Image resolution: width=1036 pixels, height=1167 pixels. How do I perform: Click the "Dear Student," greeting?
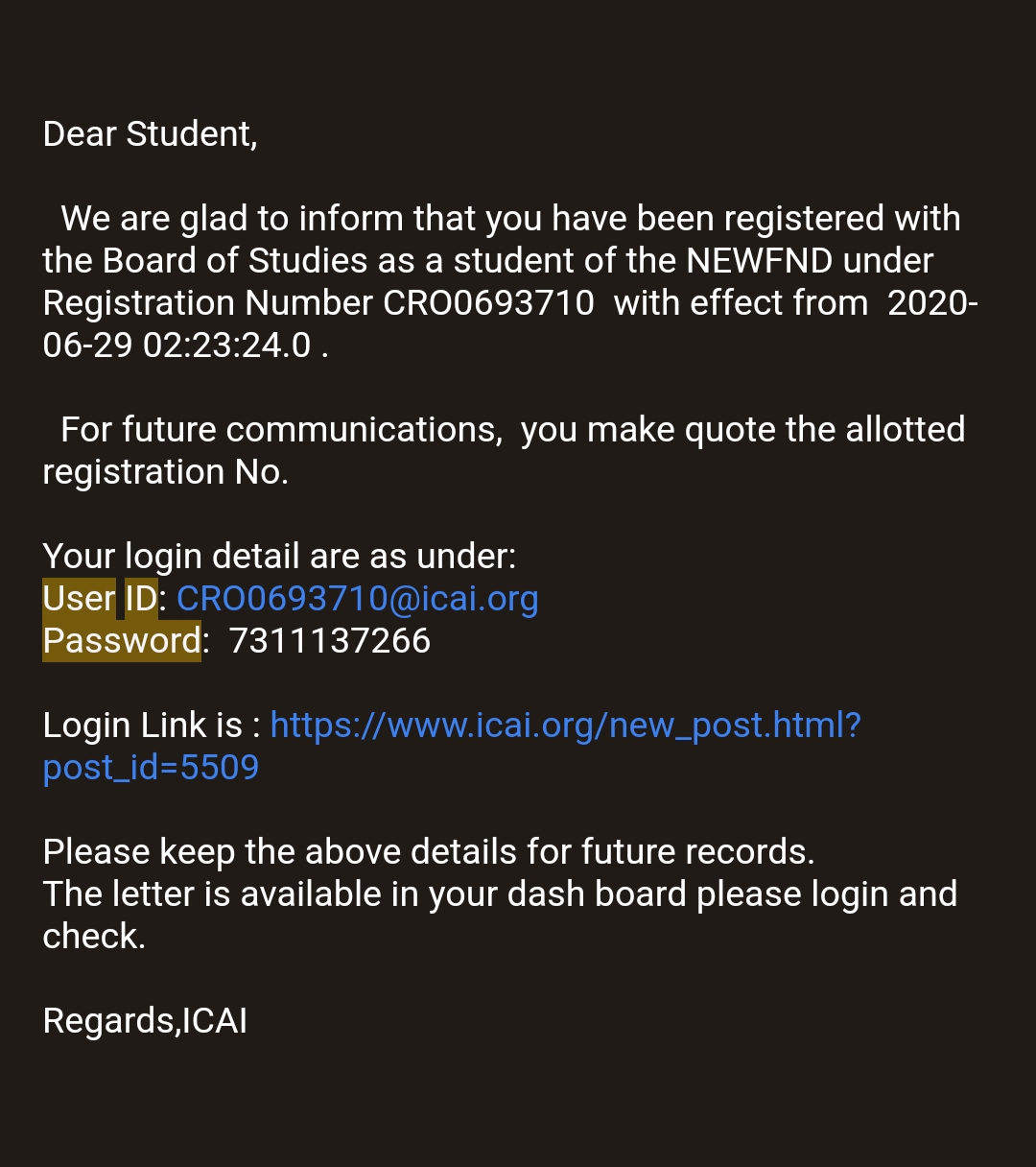coord(150,134)
